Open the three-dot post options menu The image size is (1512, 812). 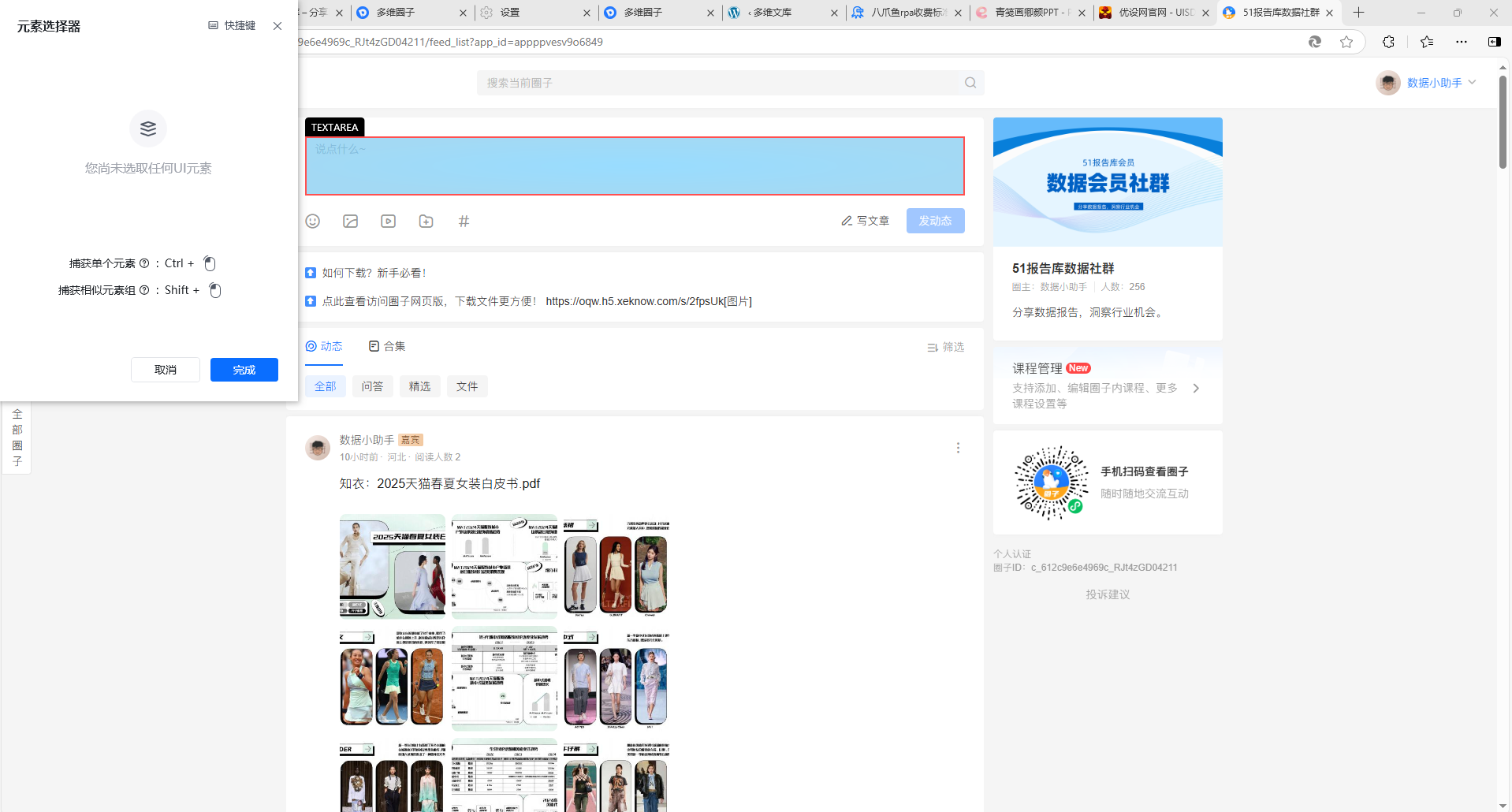[958, 448]
